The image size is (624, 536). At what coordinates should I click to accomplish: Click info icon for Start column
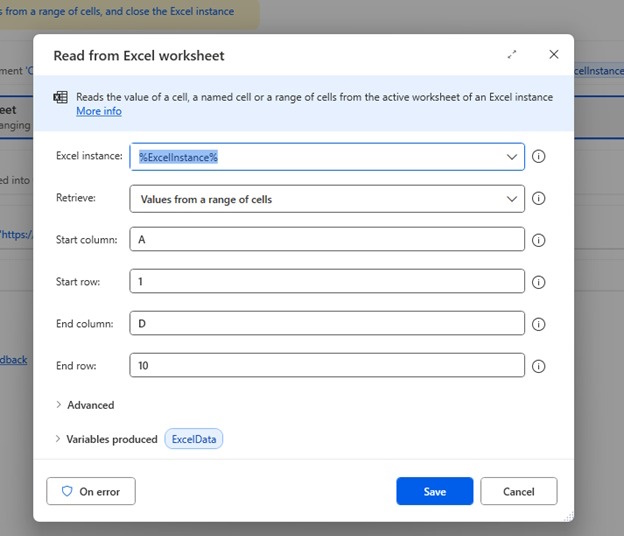pyautogui.click(x=538, y=240)
